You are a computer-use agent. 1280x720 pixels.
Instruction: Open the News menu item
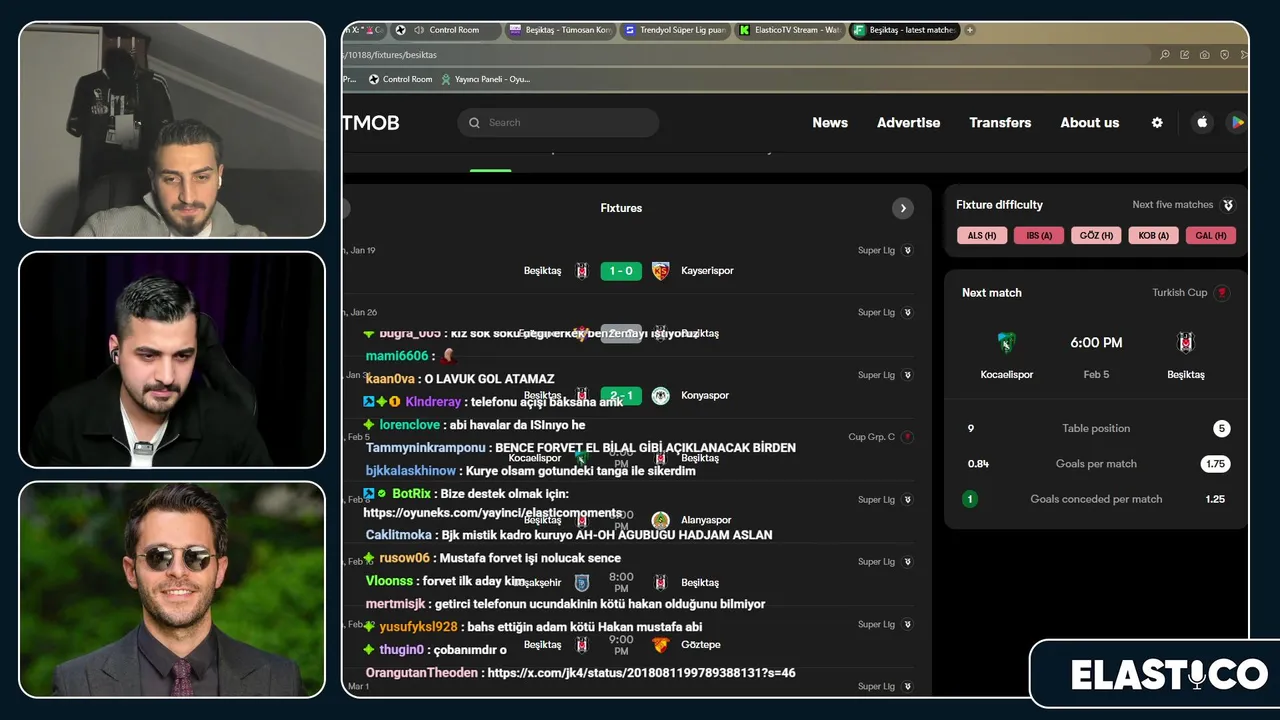click(830, 122)
